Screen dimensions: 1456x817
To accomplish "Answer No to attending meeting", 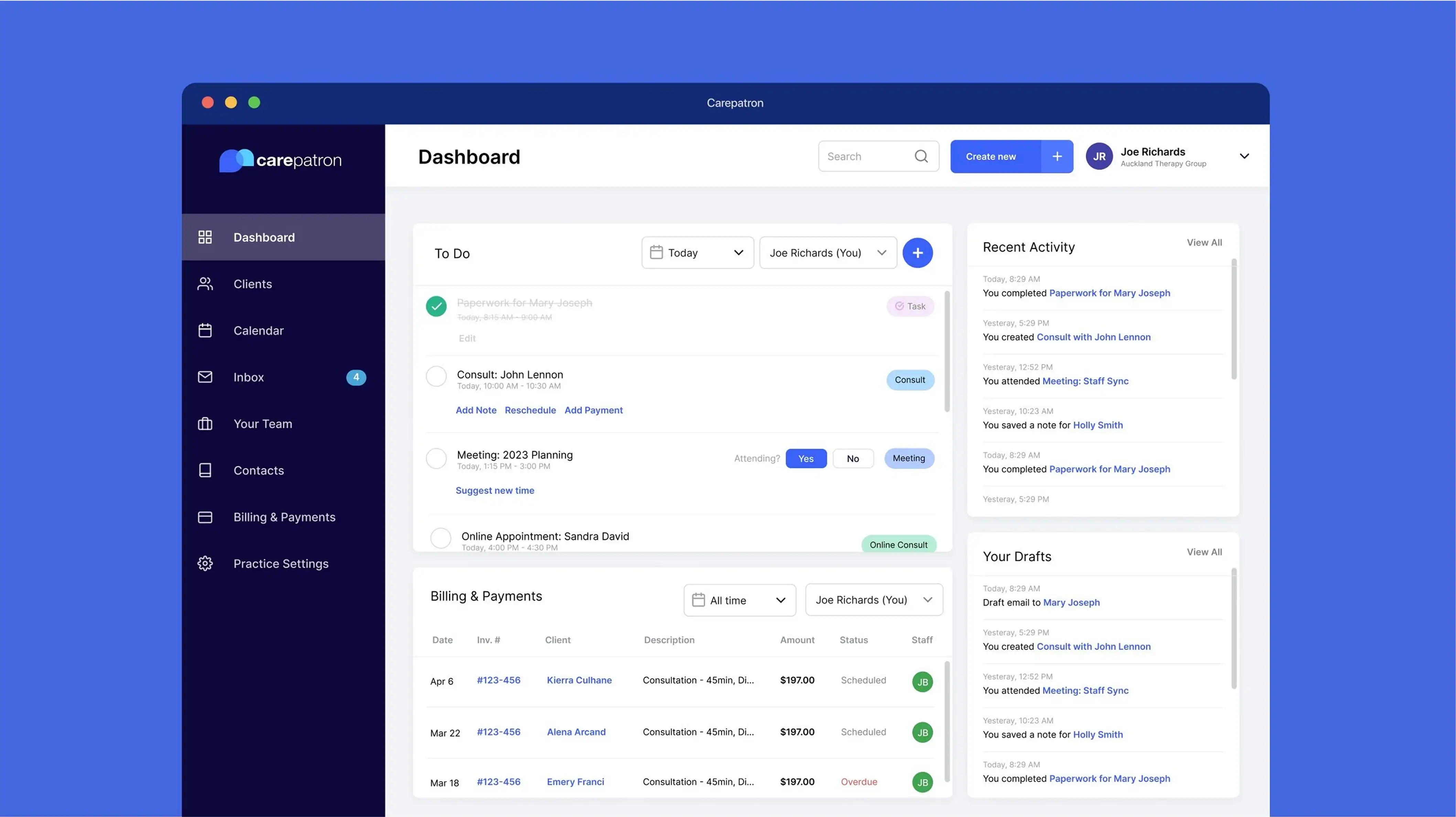I will coord(853,458).
